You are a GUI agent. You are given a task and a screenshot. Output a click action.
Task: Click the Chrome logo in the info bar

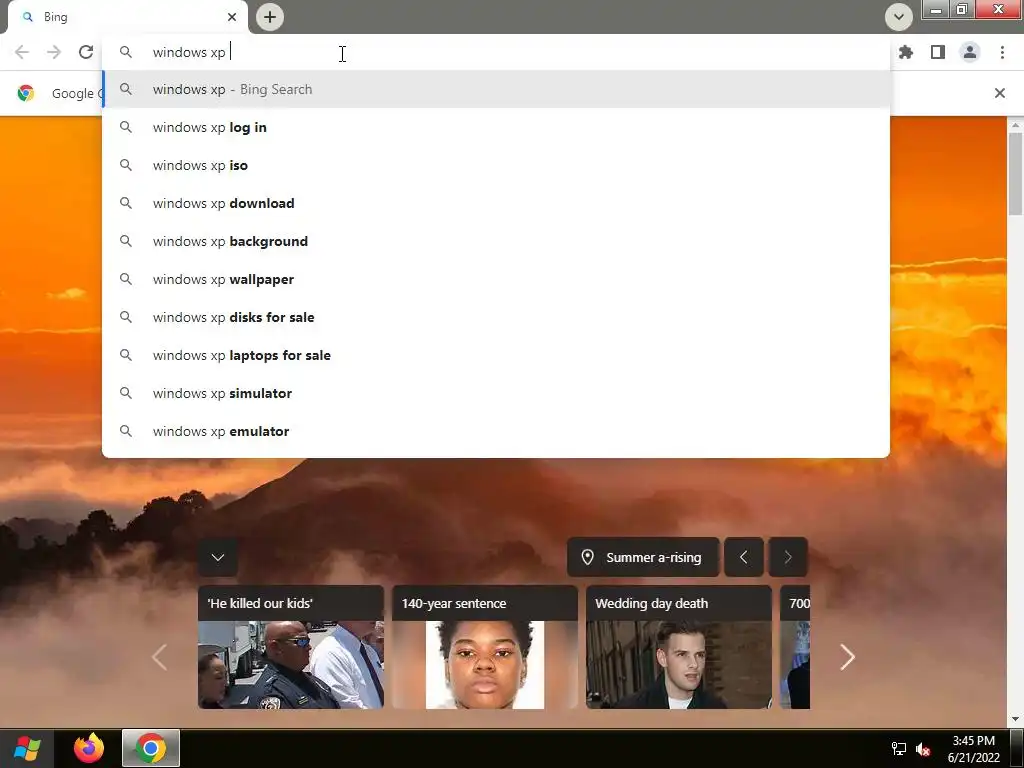pos(26,93)
